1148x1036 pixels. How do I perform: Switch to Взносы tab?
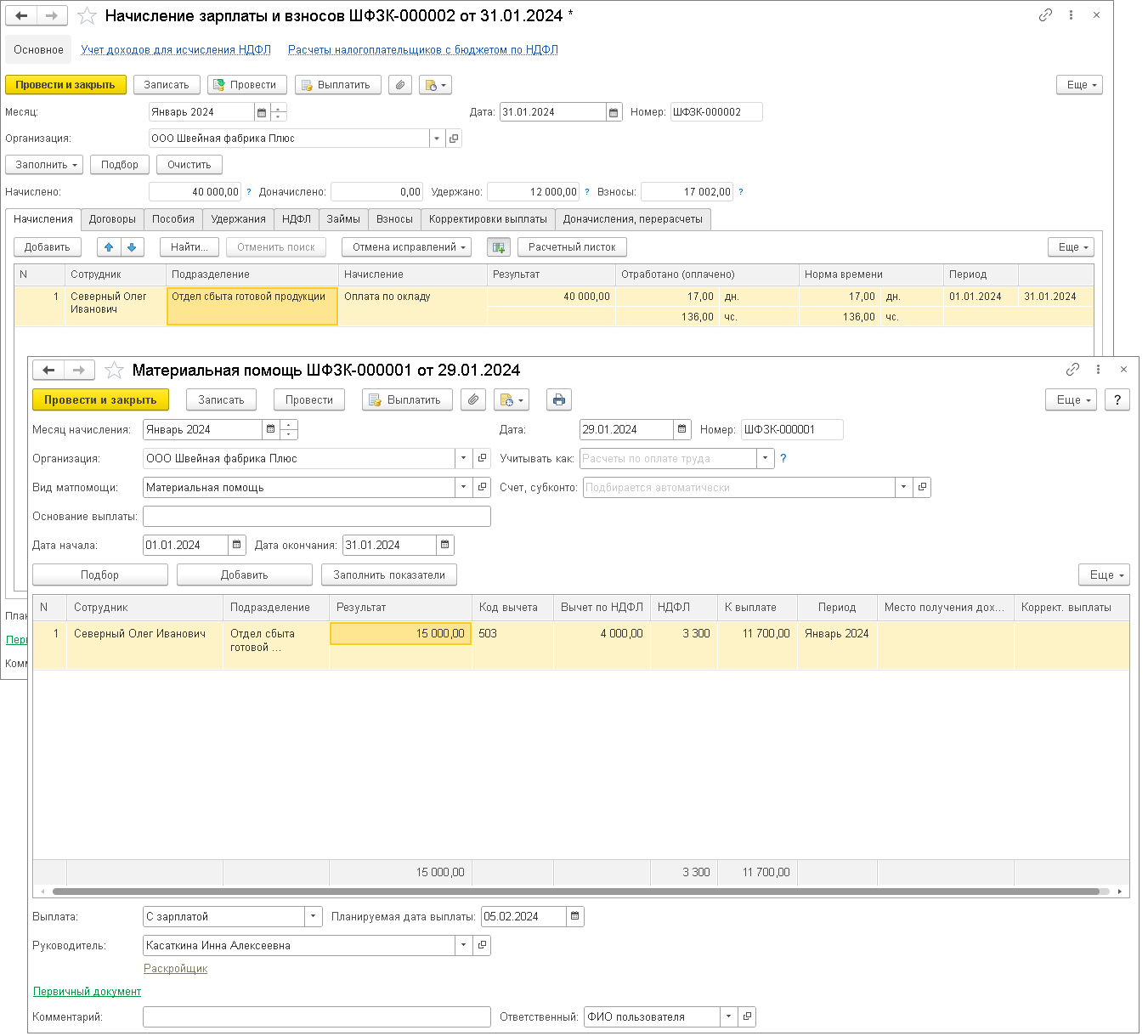point(395,219)
